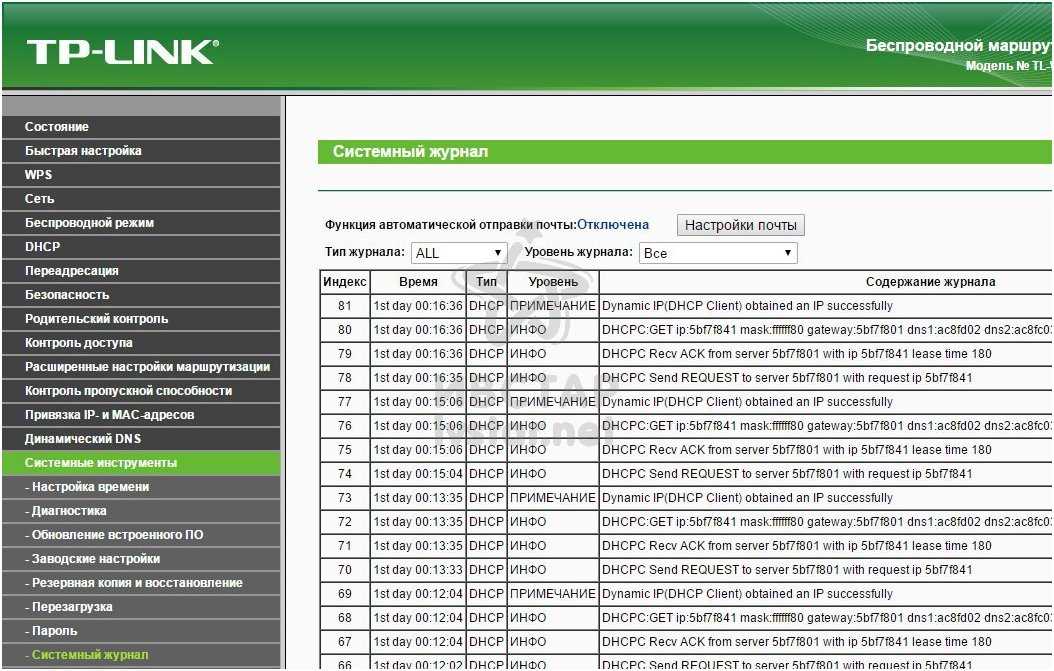This screenshot has height=671, width=1054.
Task: Open the Уровень журнала dropdown
Action: [717, 253]
